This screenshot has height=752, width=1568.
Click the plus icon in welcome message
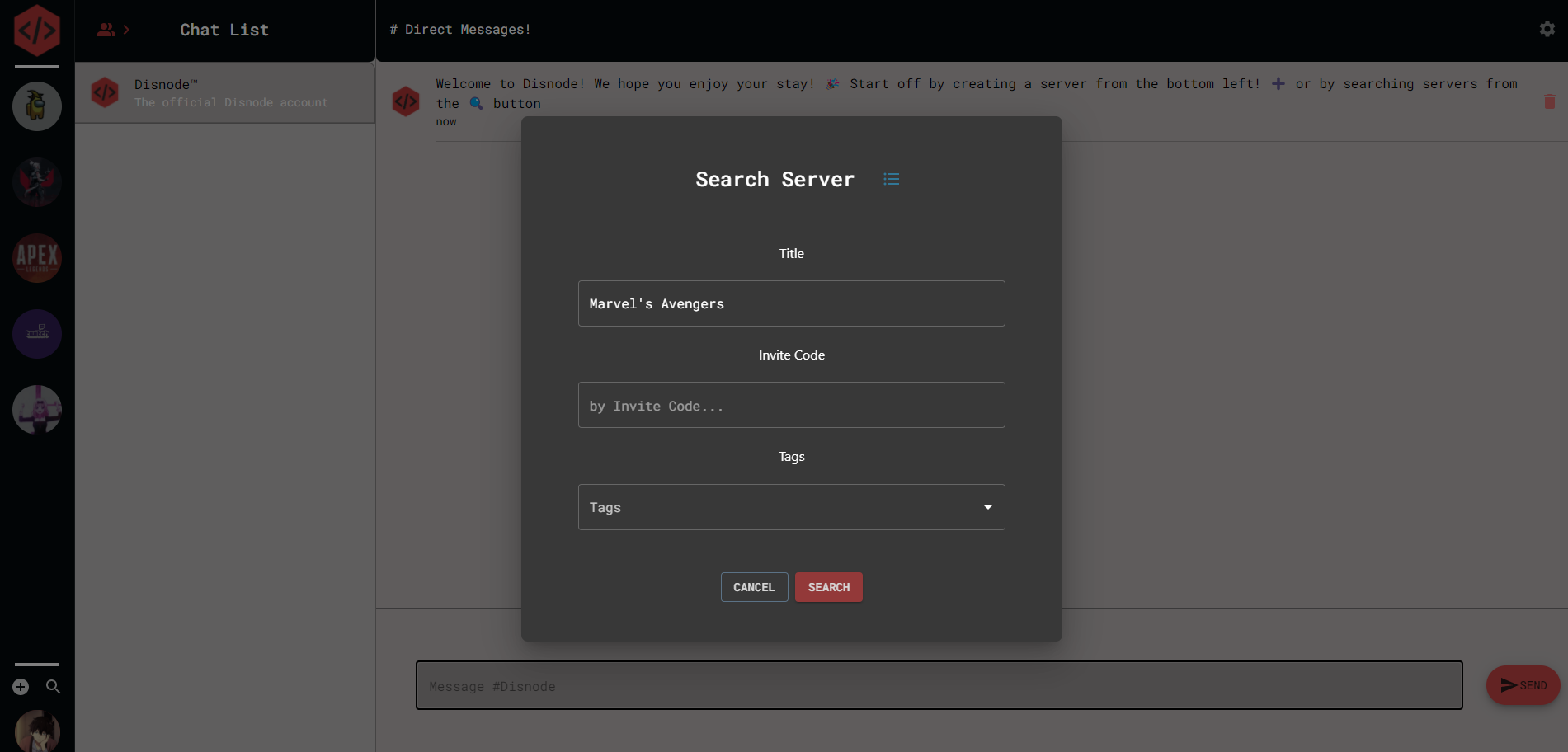tap(1278, 84)
